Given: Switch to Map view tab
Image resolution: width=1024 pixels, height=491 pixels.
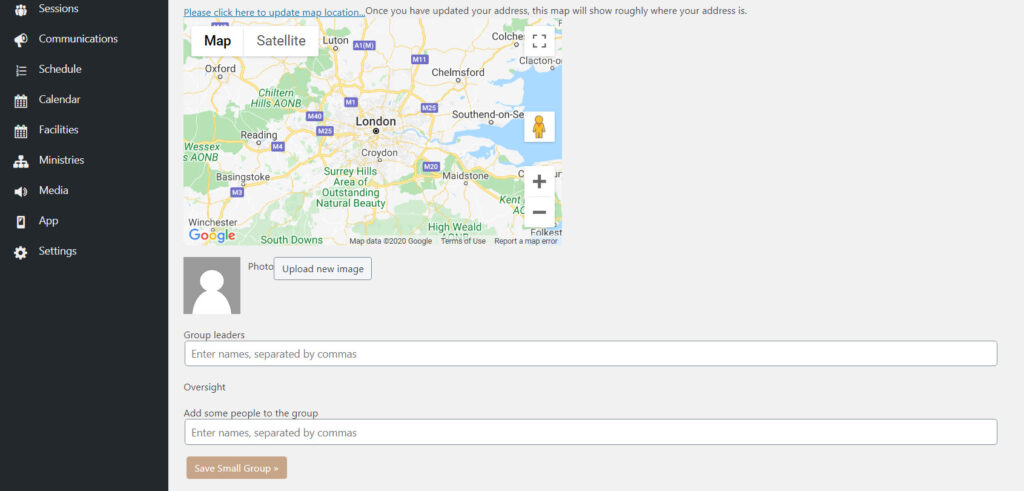Looking at the screenshot, I should tap(217, 41).
